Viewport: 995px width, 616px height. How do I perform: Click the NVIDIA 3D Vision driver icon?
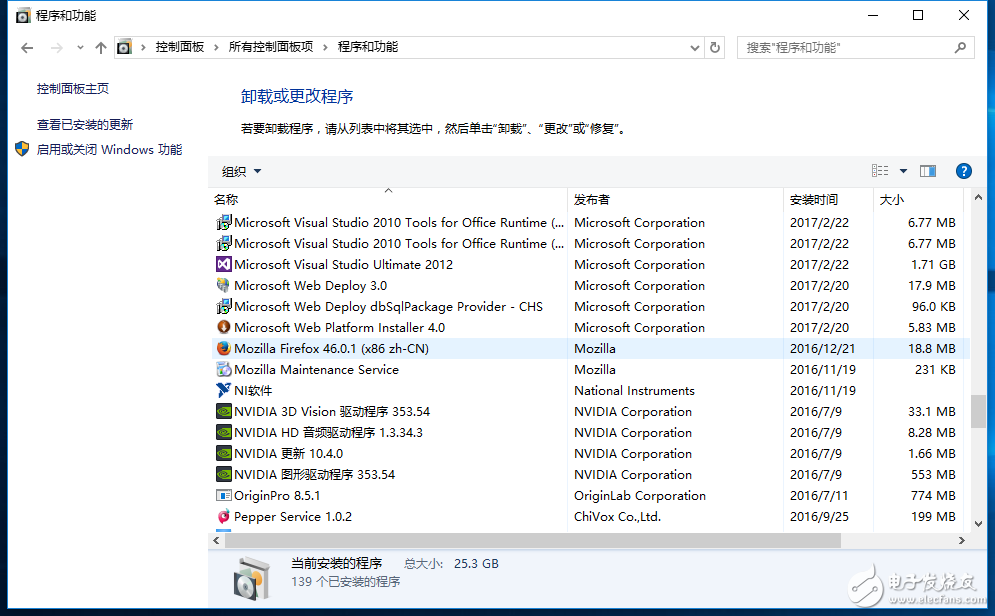(x=223, y=411)
